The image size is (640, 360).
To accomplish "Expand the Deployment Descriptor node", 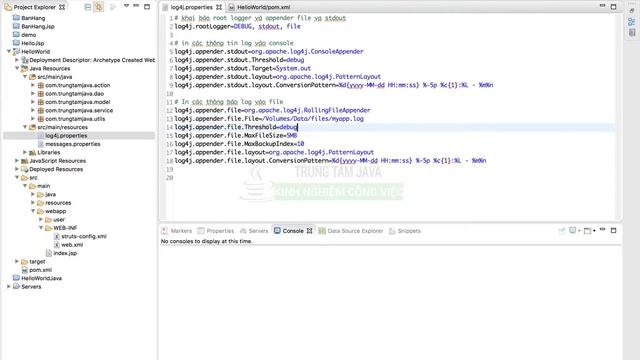I will click(x=17, y=60).
